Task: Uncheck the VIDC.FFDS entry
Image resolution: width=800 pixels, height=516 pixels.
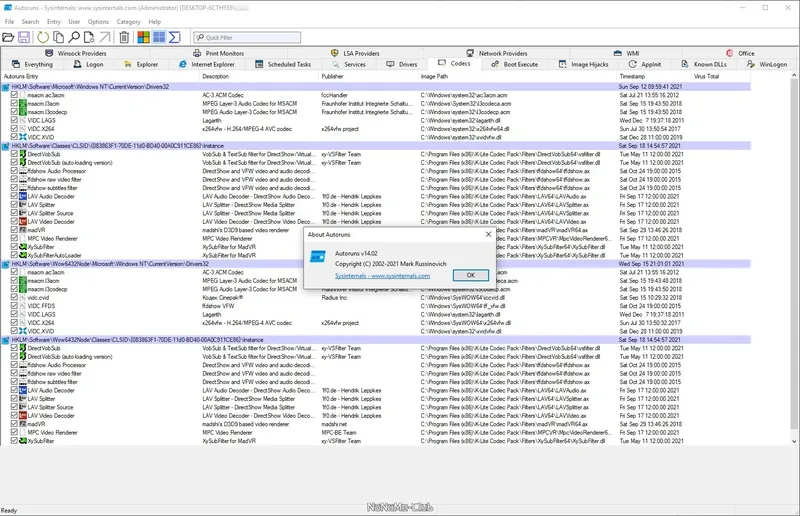Action: [x=14, y=306]
